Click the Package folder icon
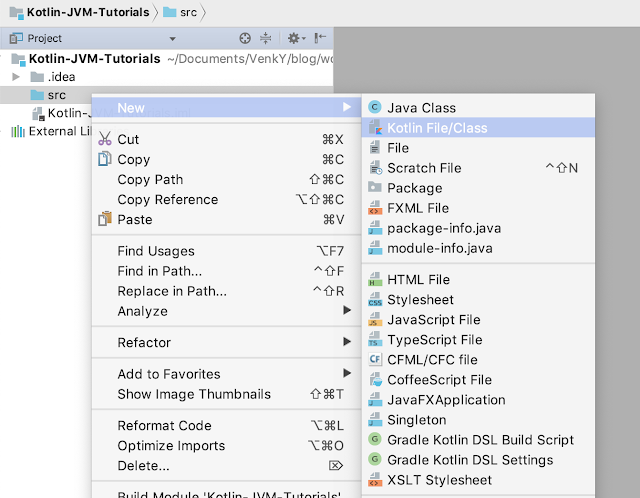The height and width of the screenshot is (498, 640). click(x=374, y=187)
